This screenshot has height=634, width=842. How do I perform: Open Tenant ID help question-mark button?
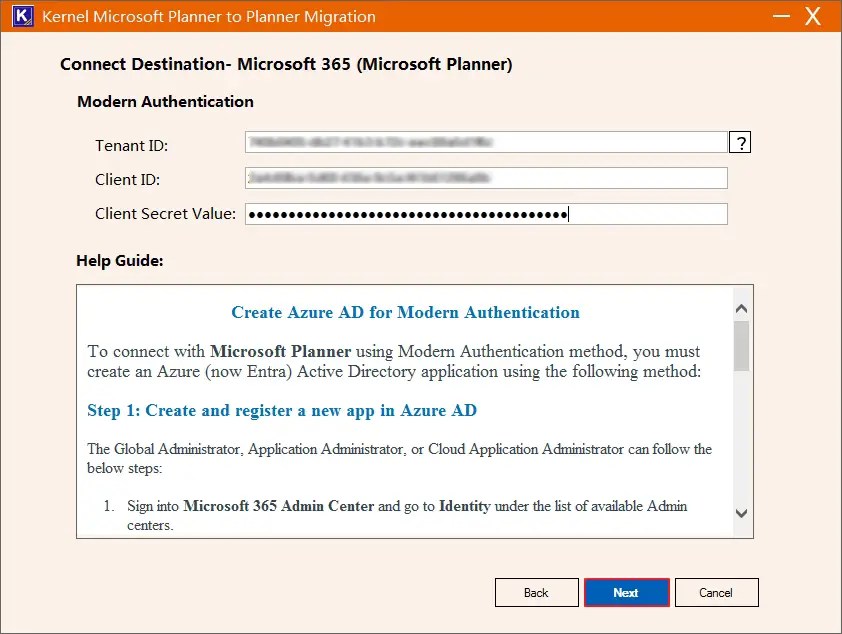tap(740, 143)
